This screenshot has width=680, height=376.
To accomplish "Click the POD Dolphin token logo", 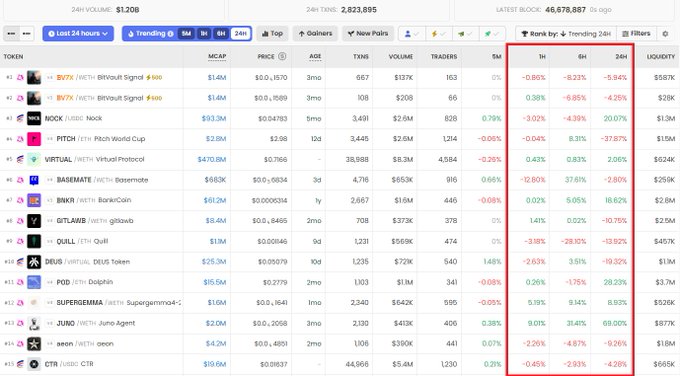I will coord(34,282).
